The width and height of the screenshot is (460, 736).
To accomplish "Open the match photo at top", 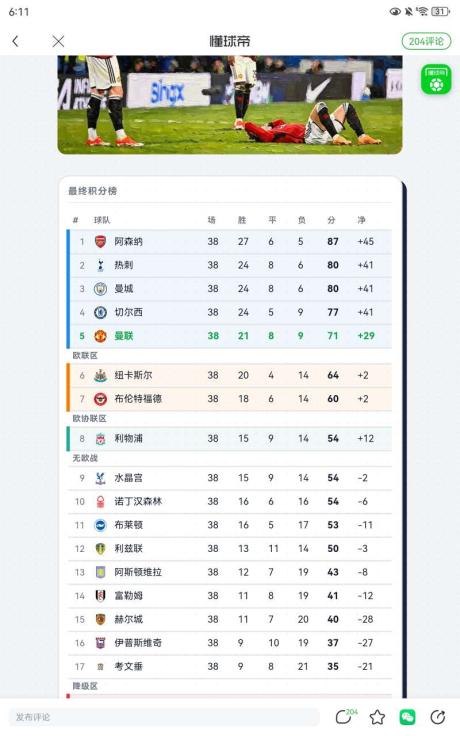I will click(230, 105).
